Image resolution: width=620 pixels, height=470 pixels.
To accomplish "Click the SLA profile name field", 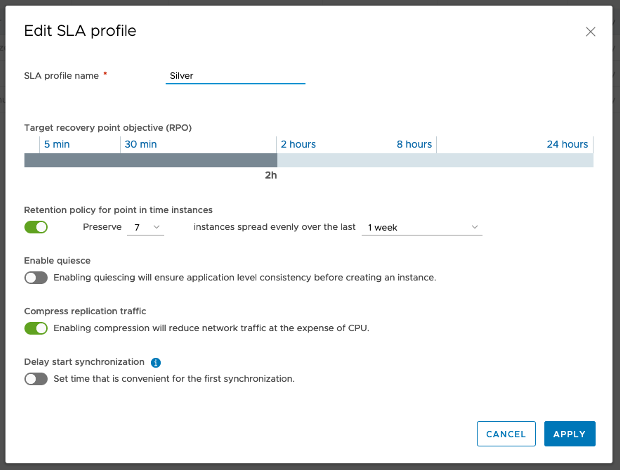I will coord(235,75).
